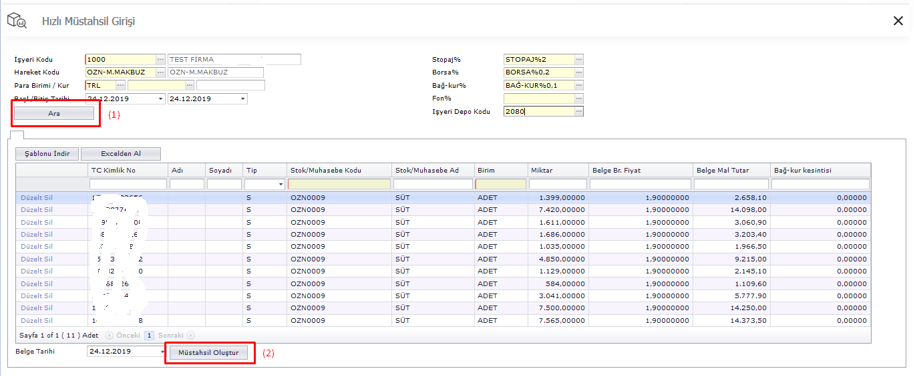Click page number 1 in pager

[x=149, y=336]
